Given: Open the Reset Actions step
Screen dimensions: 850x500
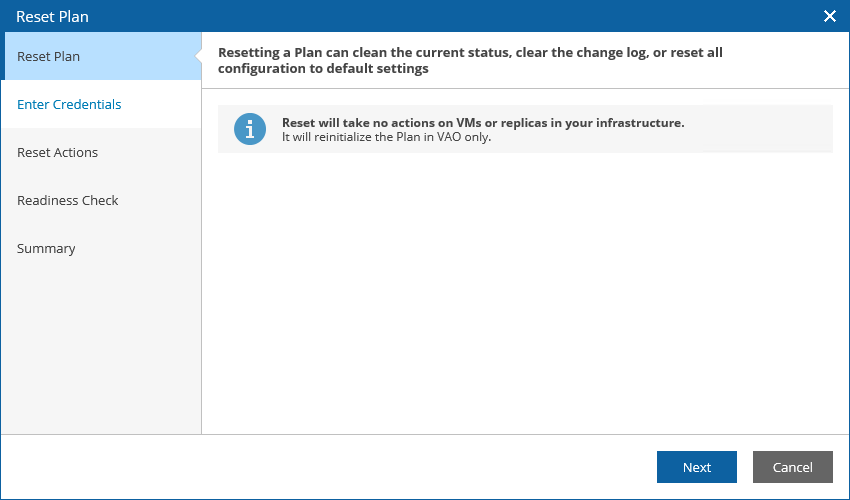Looking at the screenshot, I should point(57,152).
